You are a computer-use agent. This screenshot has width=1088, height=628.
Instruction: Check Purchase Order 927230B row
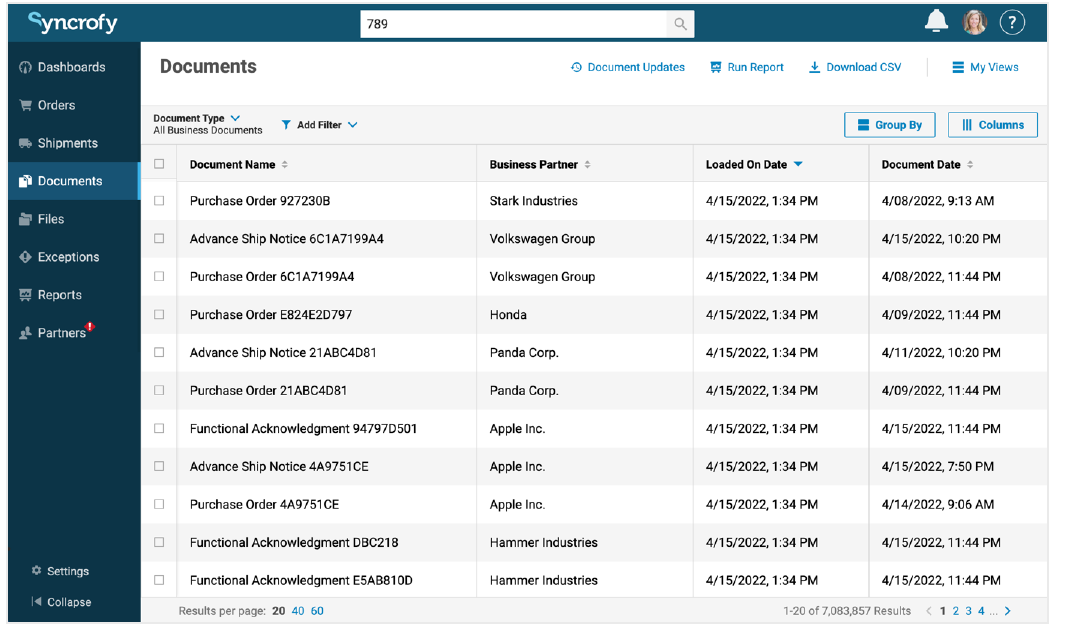click(x=159, y=201)
